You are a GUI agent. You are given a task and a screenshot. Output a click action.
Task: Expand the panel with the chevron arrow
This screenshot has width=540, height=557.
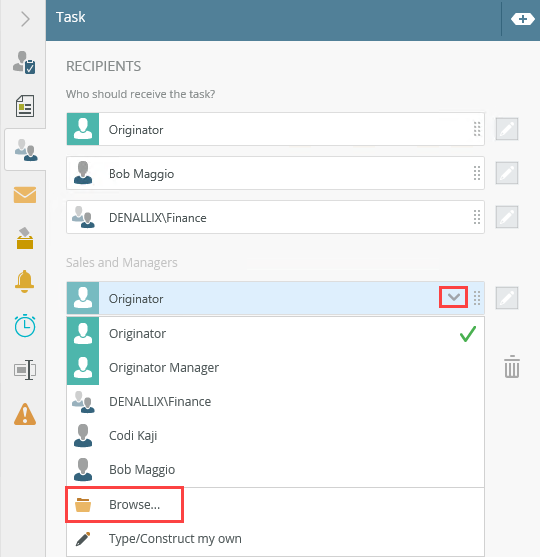click(25, 19)
